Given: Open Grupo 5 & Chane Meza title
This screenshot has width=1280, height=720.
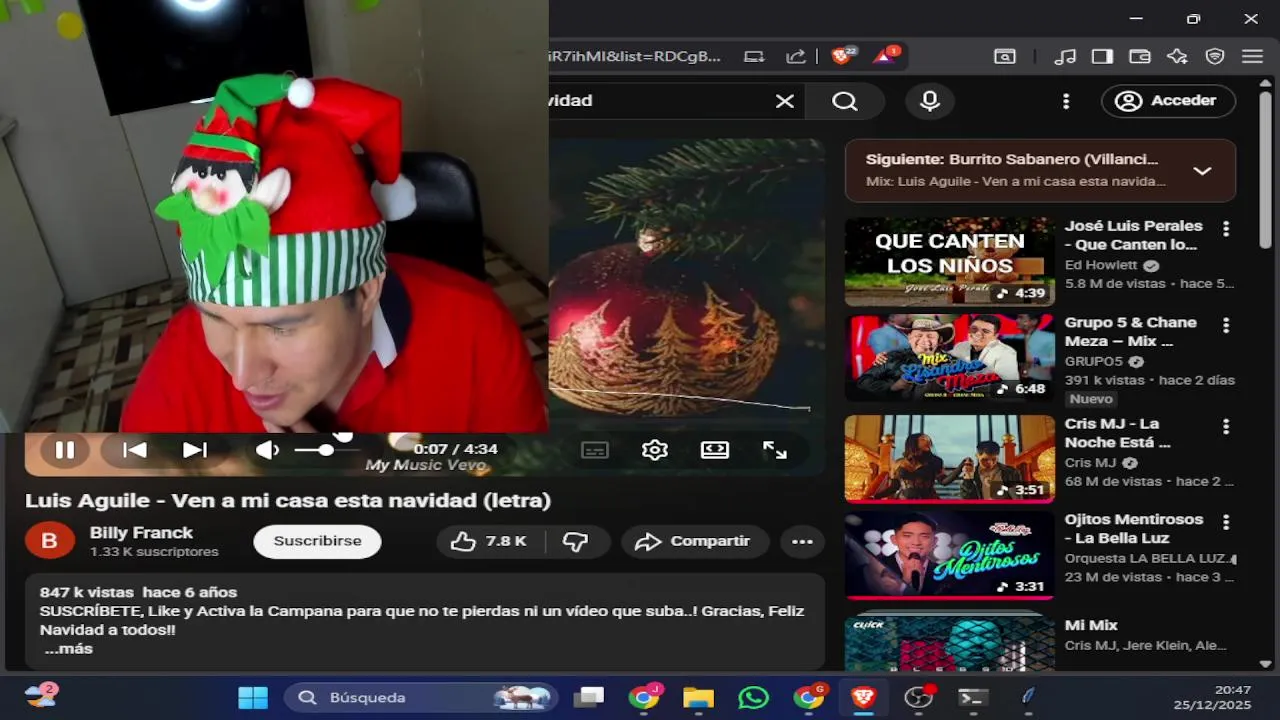Looking at the screenshot, I should point(1131,332).
